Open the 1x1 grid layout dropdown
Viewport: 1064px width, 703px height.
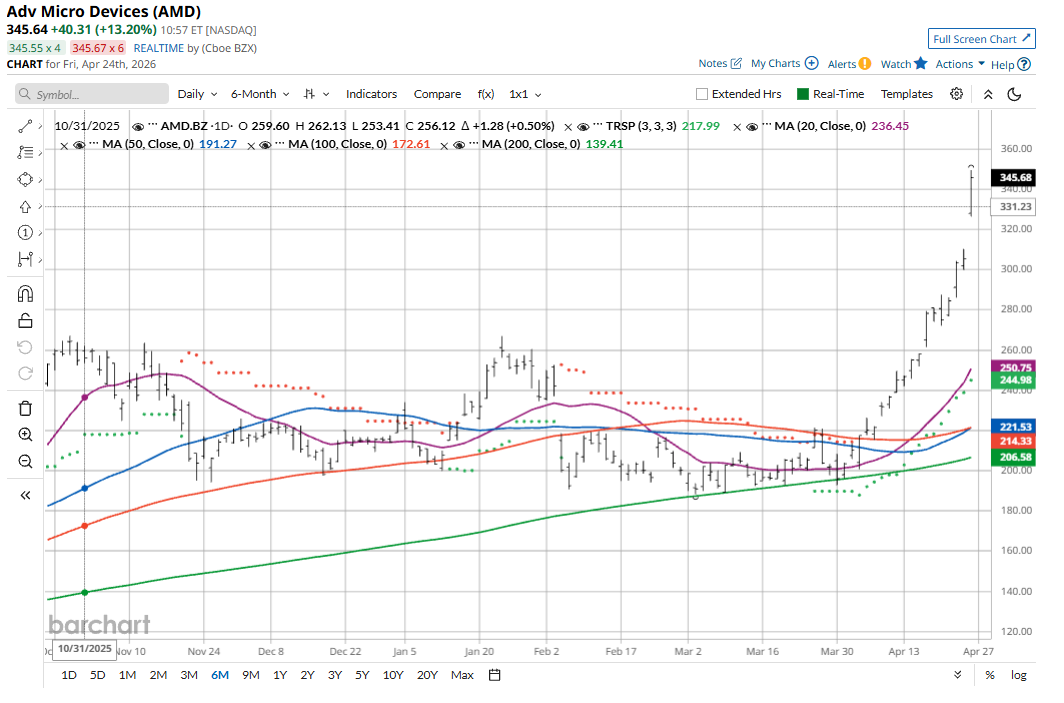point(525,94)
